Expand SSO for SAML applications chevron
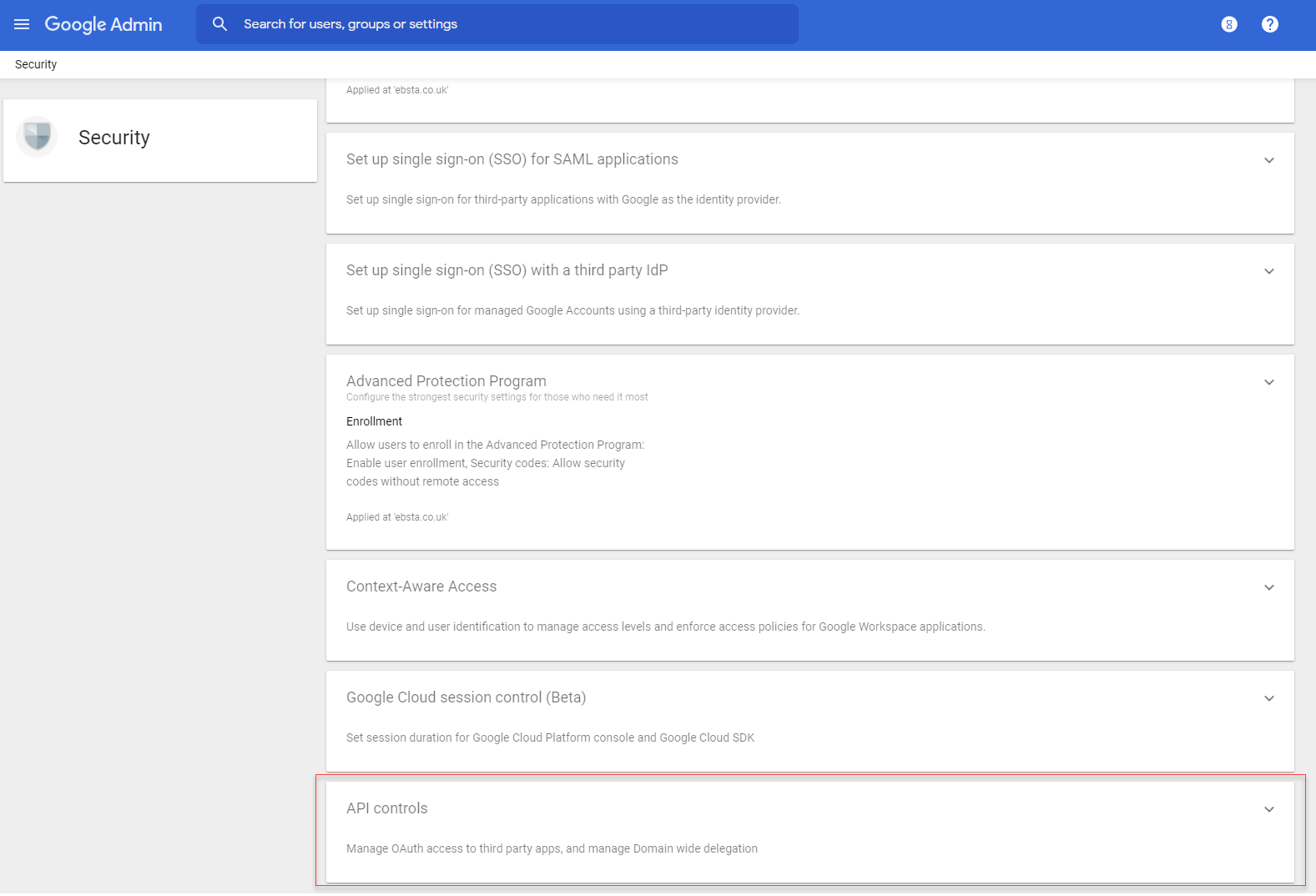Image resolution: width=1316 pixels, height=896 pixels. point(1268,160)
